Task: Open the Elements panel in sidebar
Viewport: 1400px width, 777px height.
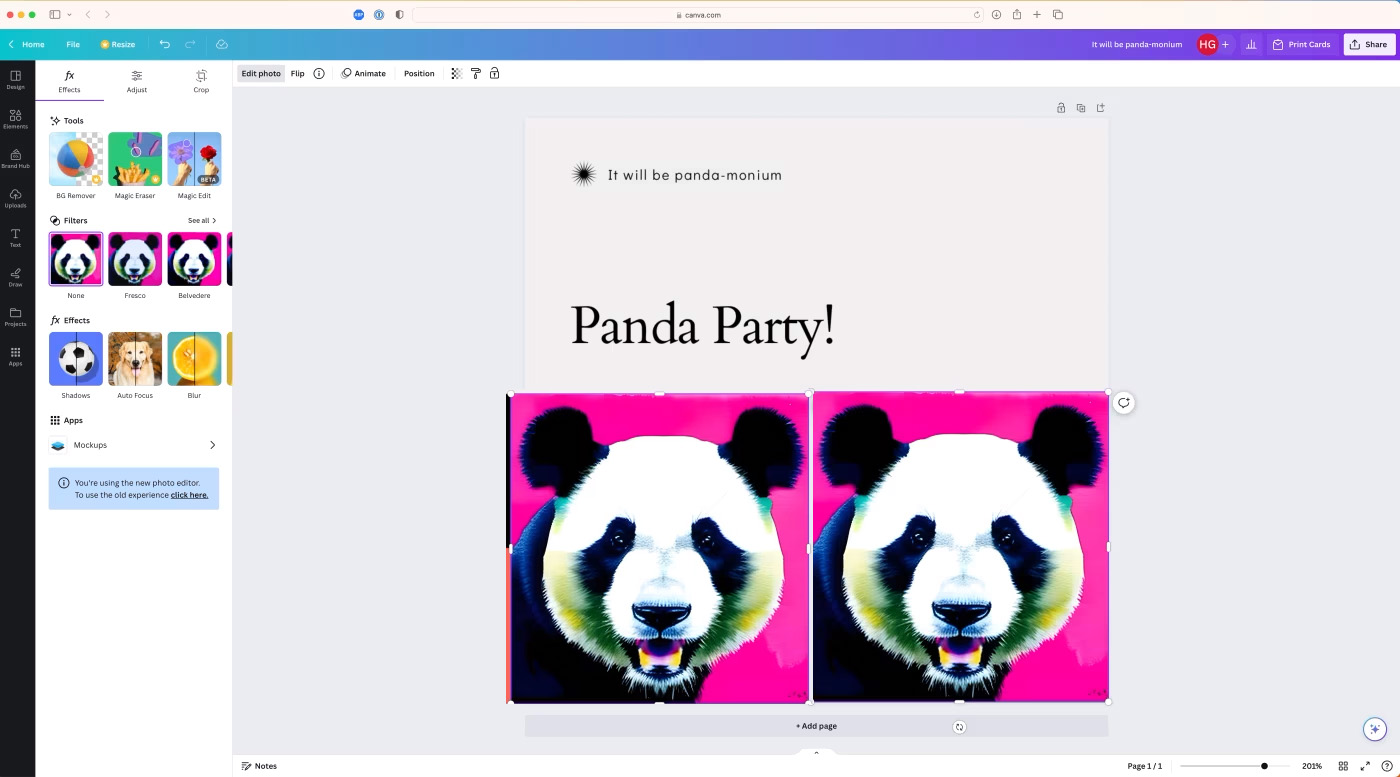Action: click(x=15, y=119)
